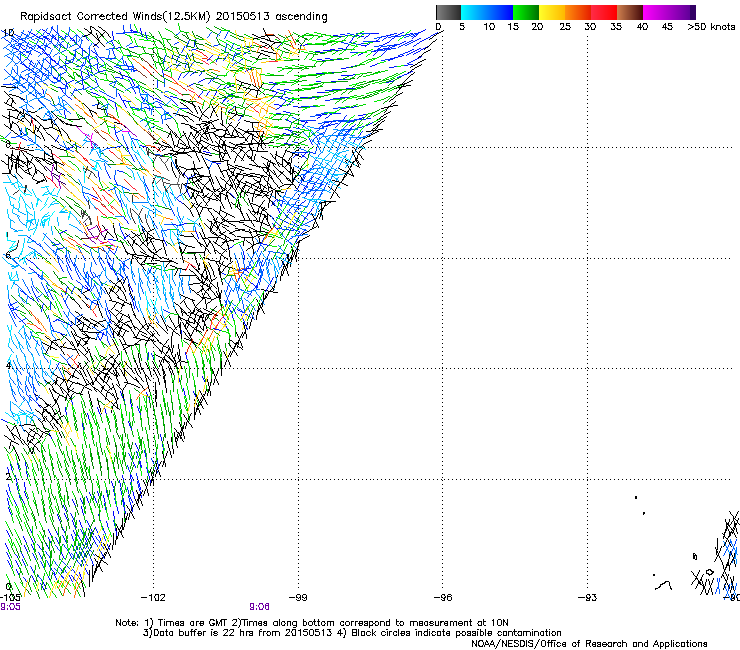Click the magenta 40-45 knots legend segment
Image resolution: width=740 pixels, height=650 pixels.
(x=656, y=12)
